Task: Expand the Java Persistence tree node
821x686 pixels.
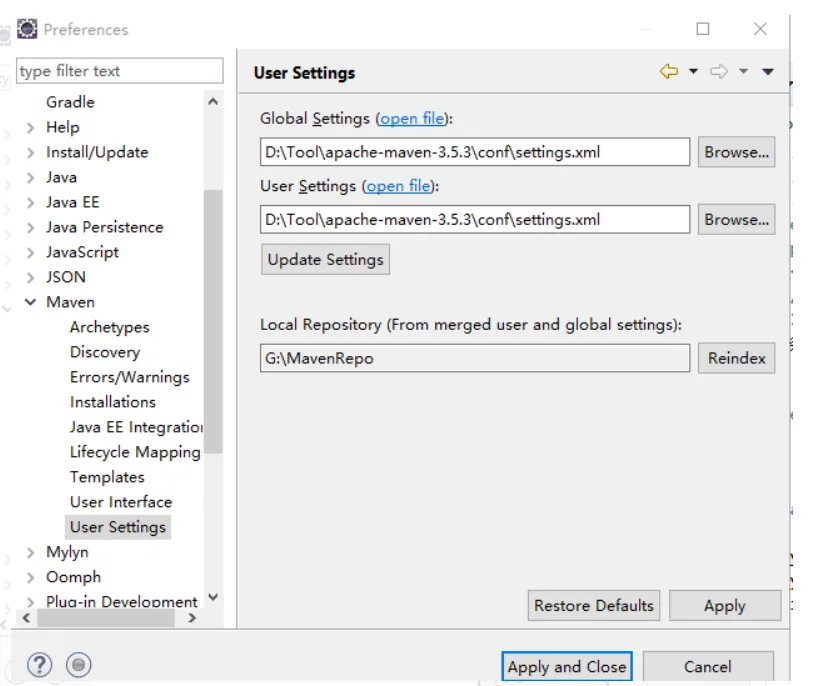Action: pos(30,227)
